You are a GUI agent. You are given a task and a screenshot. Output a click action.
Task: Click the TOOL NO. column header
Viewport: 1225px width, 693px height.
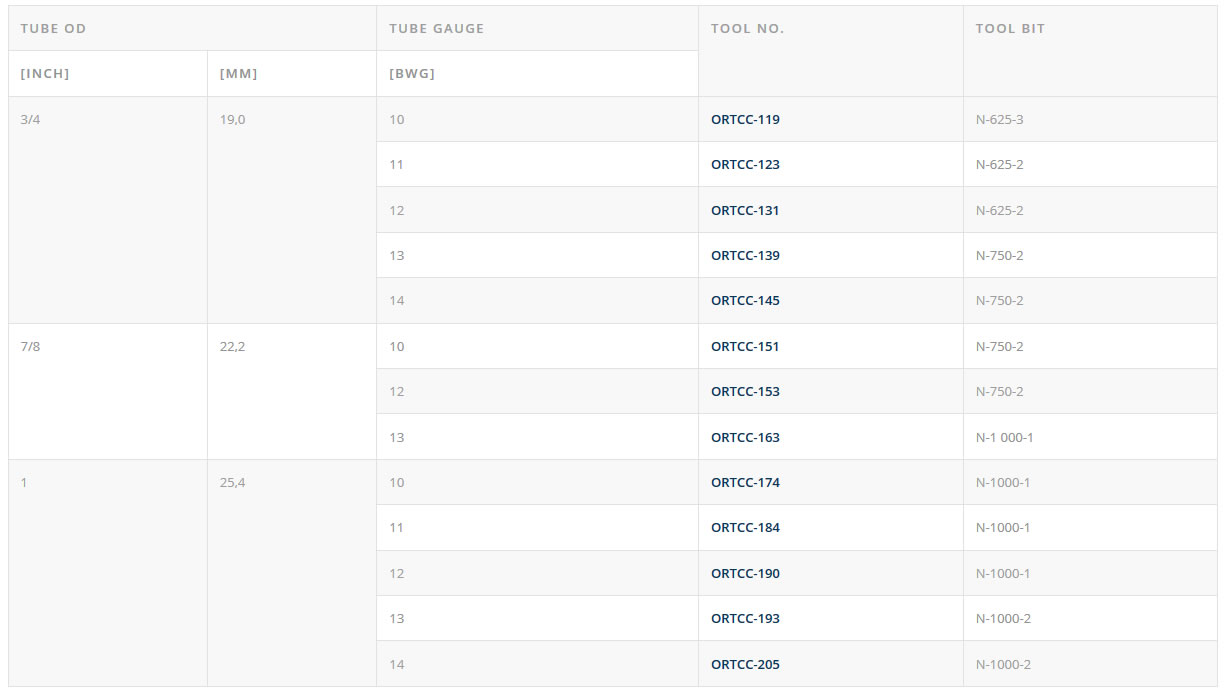747,29
